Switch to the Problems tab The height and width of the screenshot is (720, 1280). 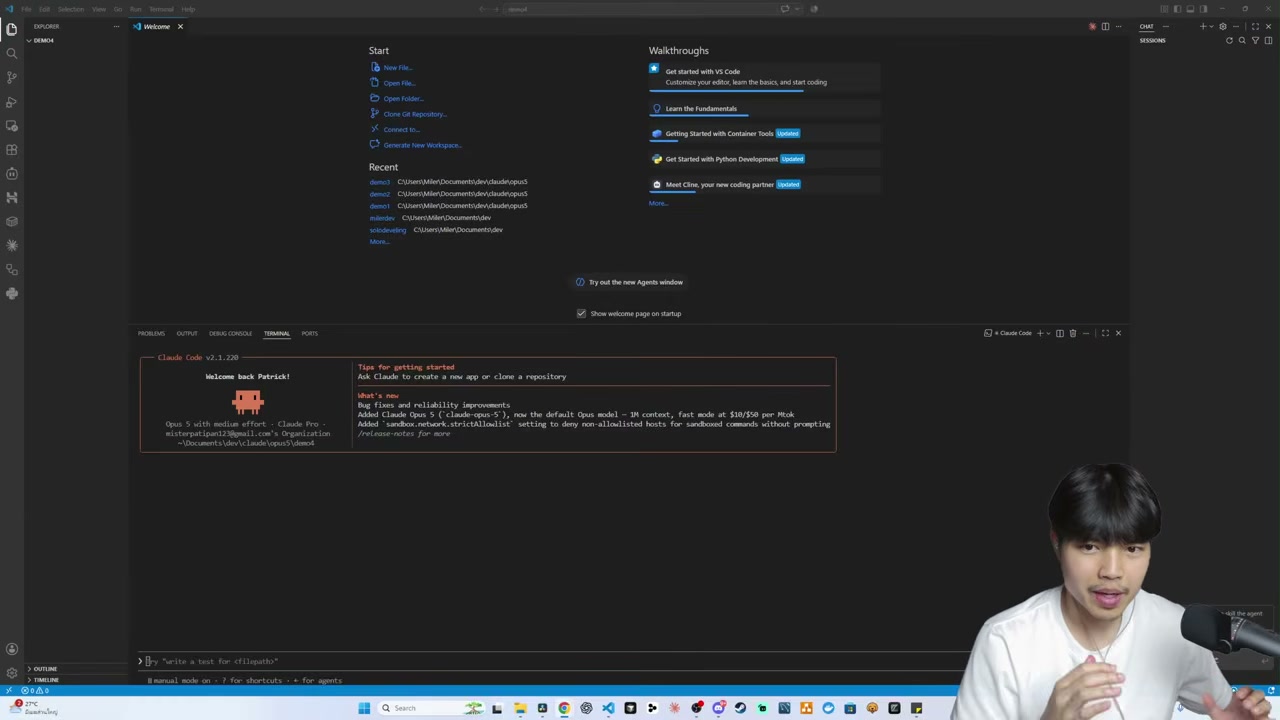click(x=151, y=333)
